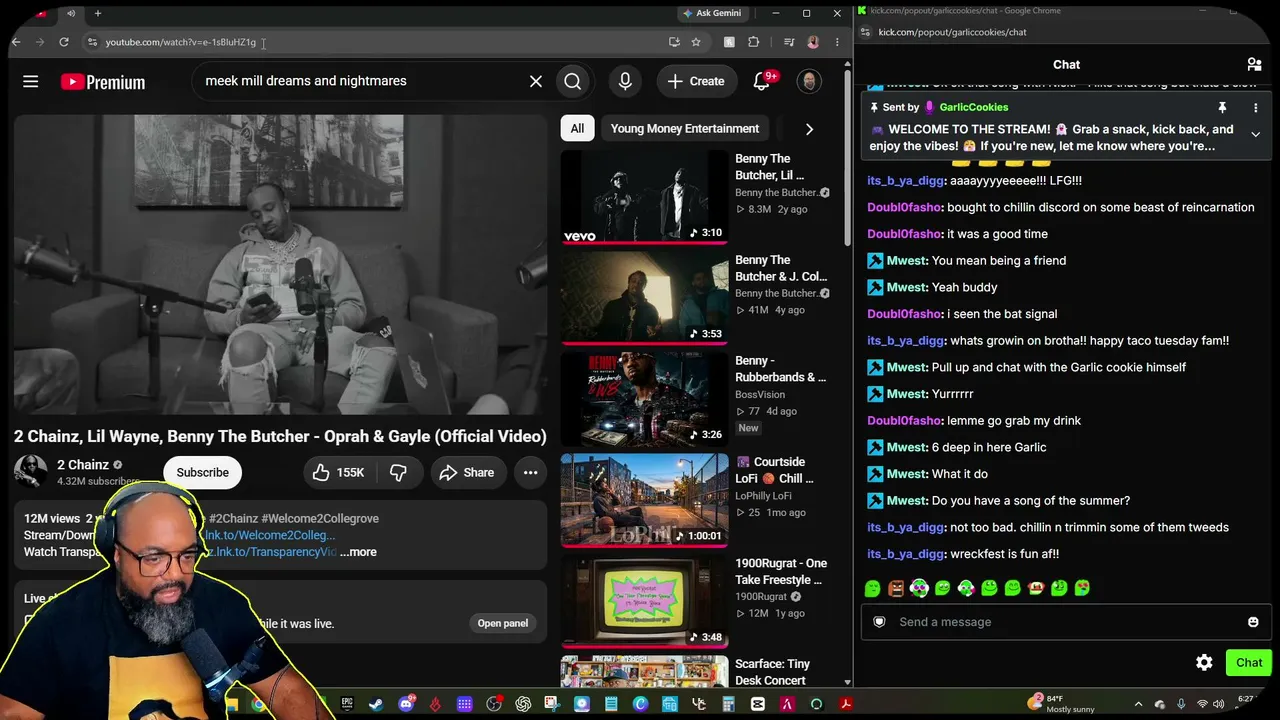The width and height of the screenshot is (1280, 720).
Task: Open the Benny & J. Cole 3:53 thumbnail
Action: point(645,298)
